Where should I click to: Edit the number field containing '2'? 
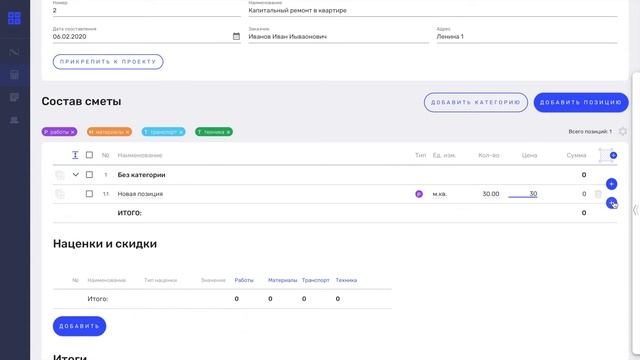click(147, 11)
